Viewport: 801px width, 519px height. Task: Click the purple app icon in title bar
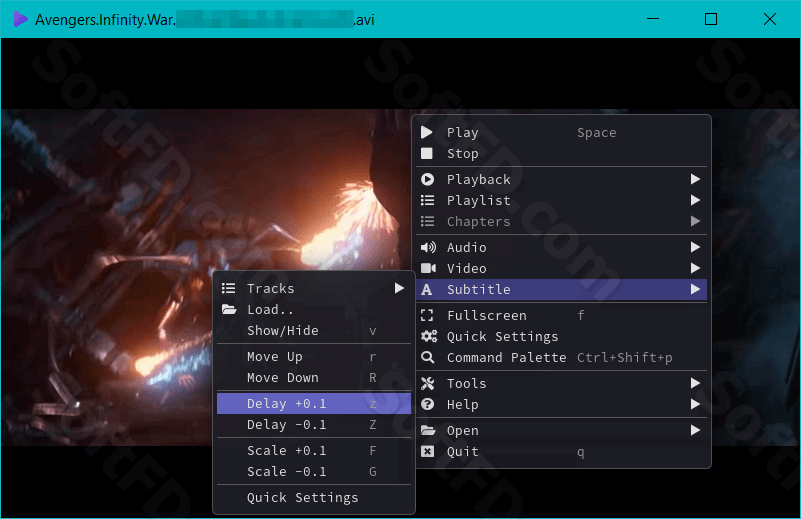[20, 19]
